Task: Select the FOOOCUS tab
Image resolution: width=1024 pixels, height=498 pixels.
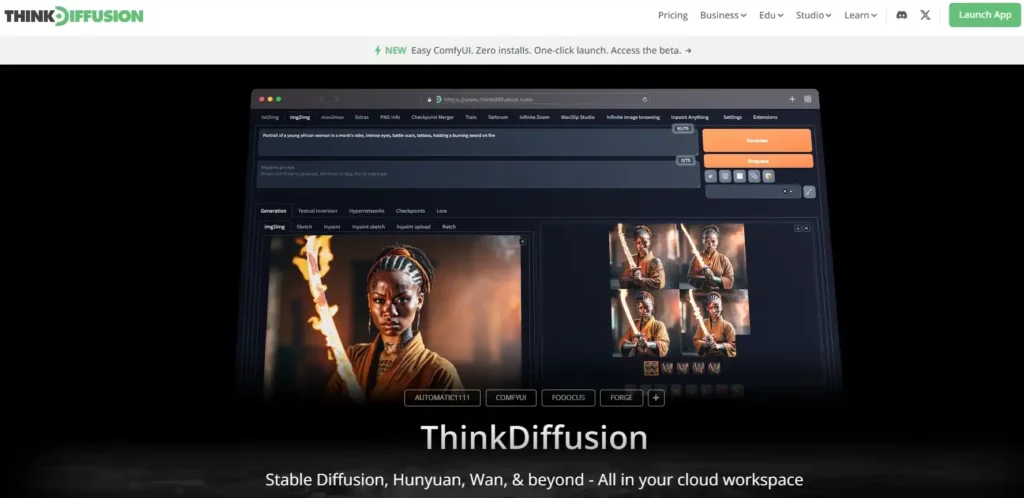Action: (567, 398)
